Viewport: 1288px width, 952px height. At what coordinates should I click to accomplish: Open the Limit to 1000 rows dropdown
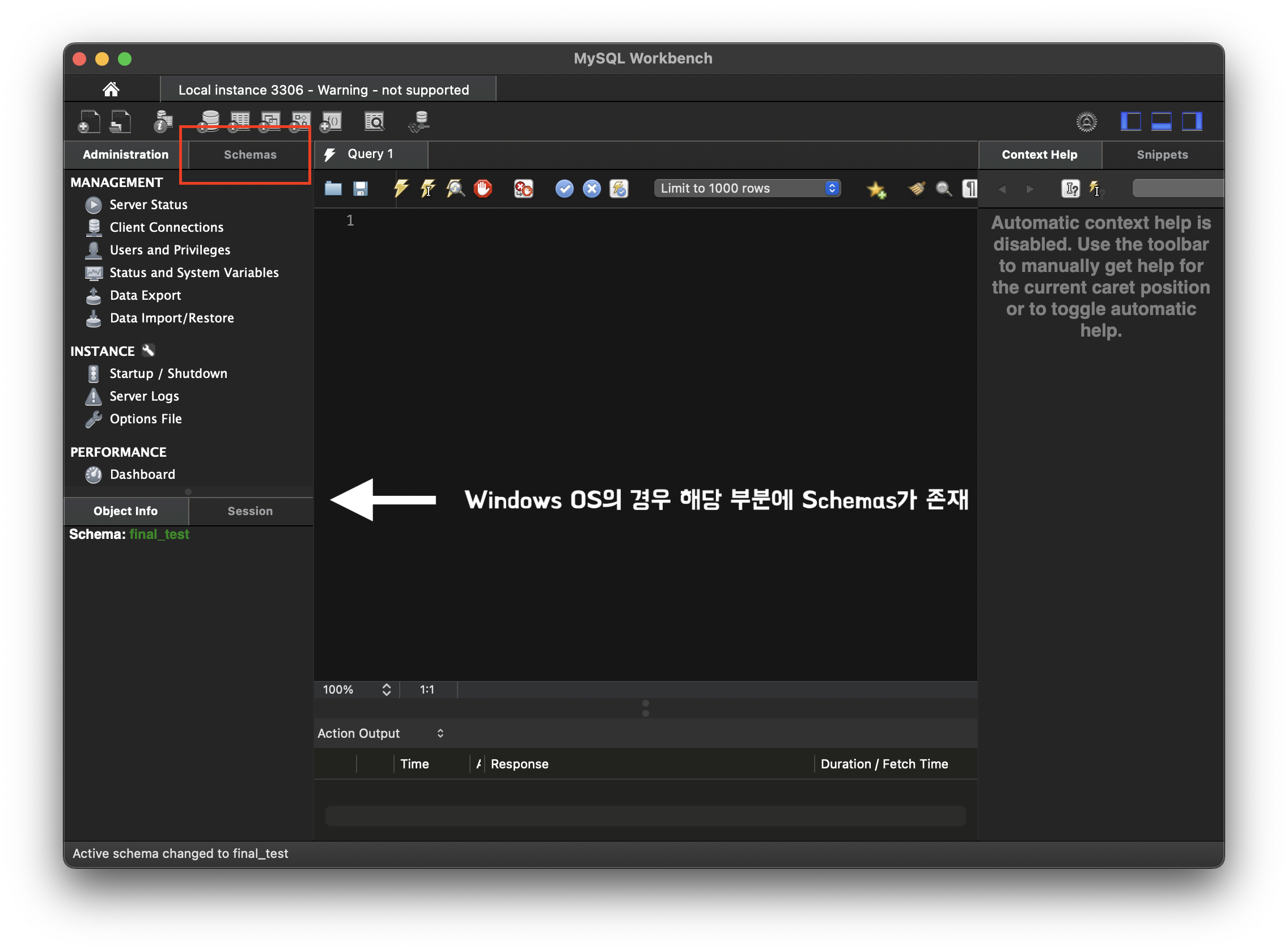(x=747, y=189)
